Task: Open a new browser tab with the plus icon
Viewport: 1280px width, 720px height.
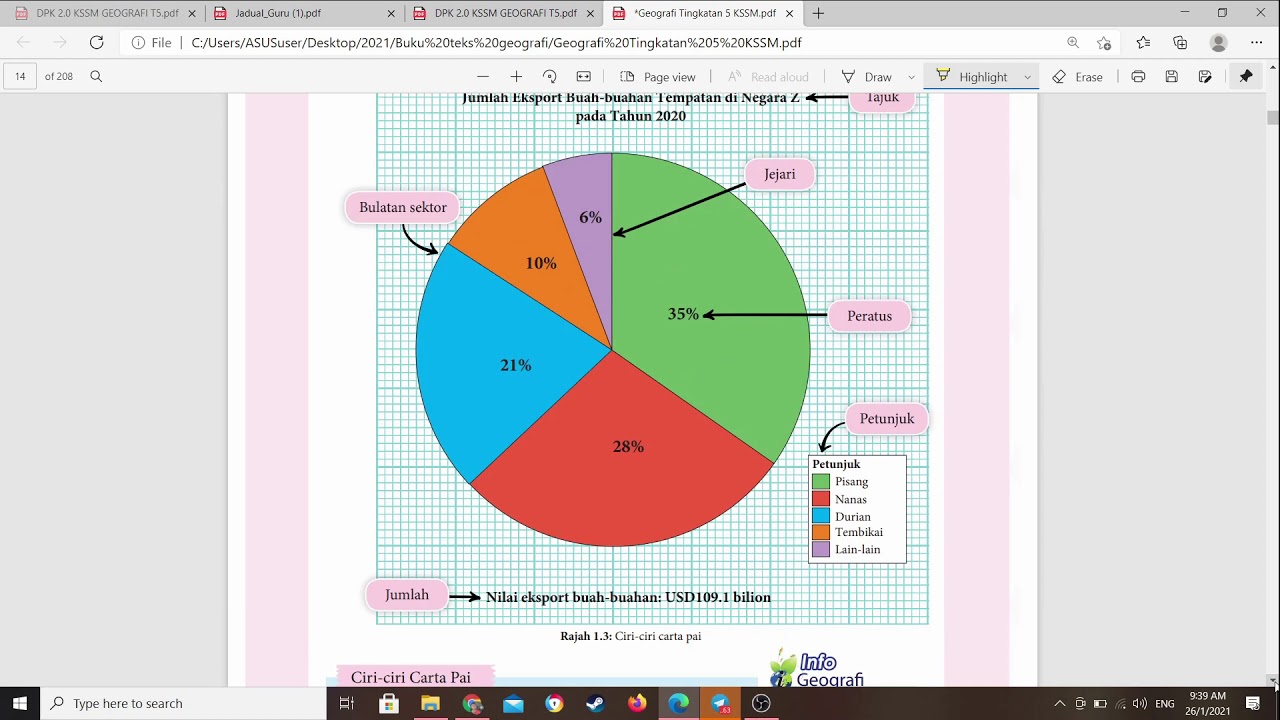Action: [818, 13]
